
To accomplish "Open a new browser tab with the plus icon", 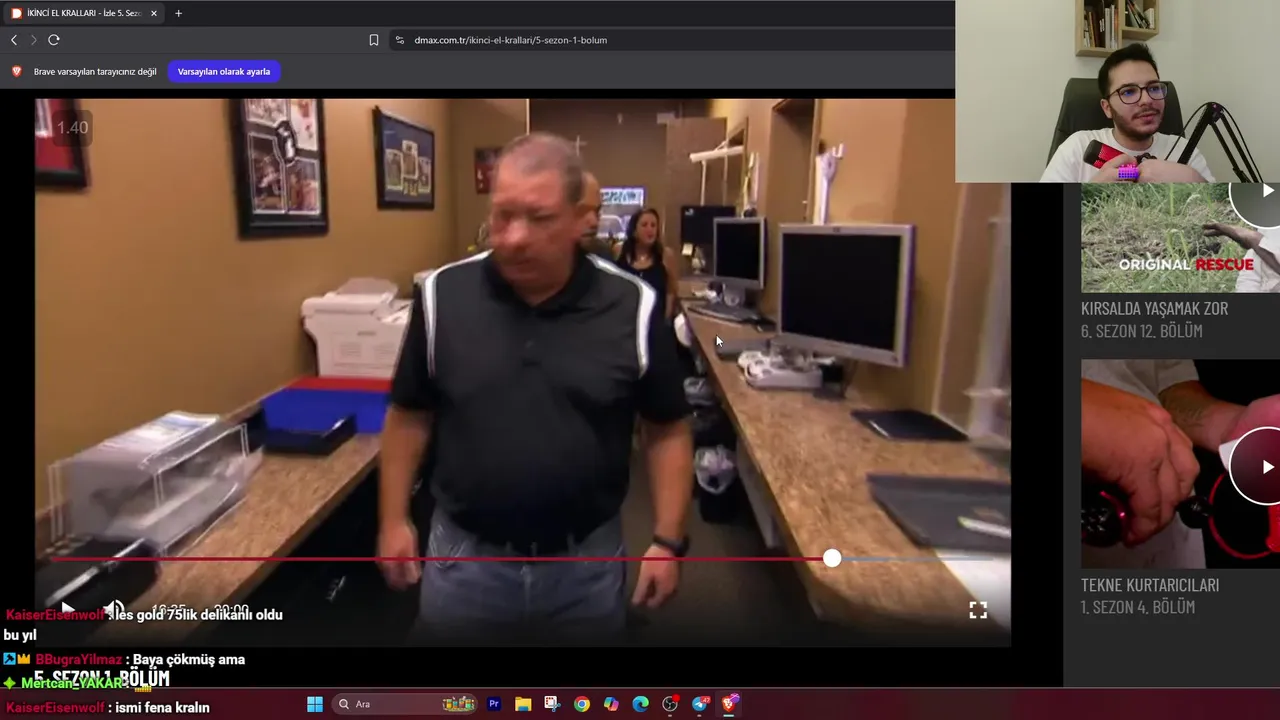I will (x=178, y=13).
